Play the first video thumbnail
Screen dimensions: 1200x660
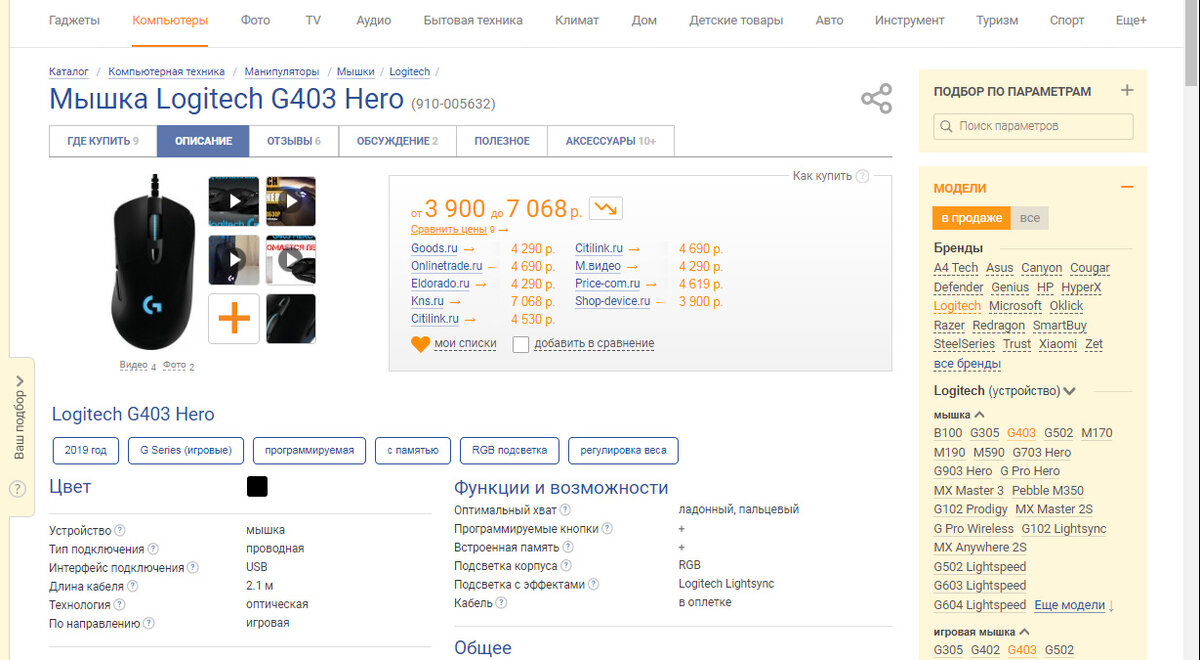[x=233, y=201]
